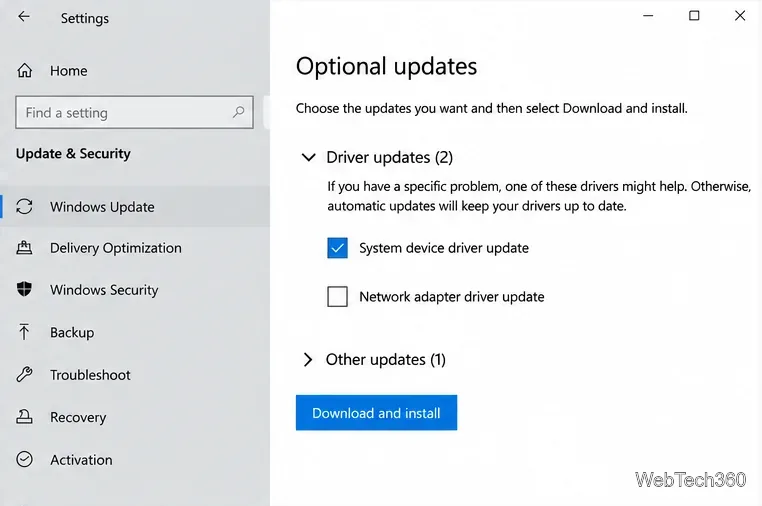The height and width of the screenshot is (506, 762).
Task: Click the Delivery Optimization icon
Action: [x=24, y=248]
